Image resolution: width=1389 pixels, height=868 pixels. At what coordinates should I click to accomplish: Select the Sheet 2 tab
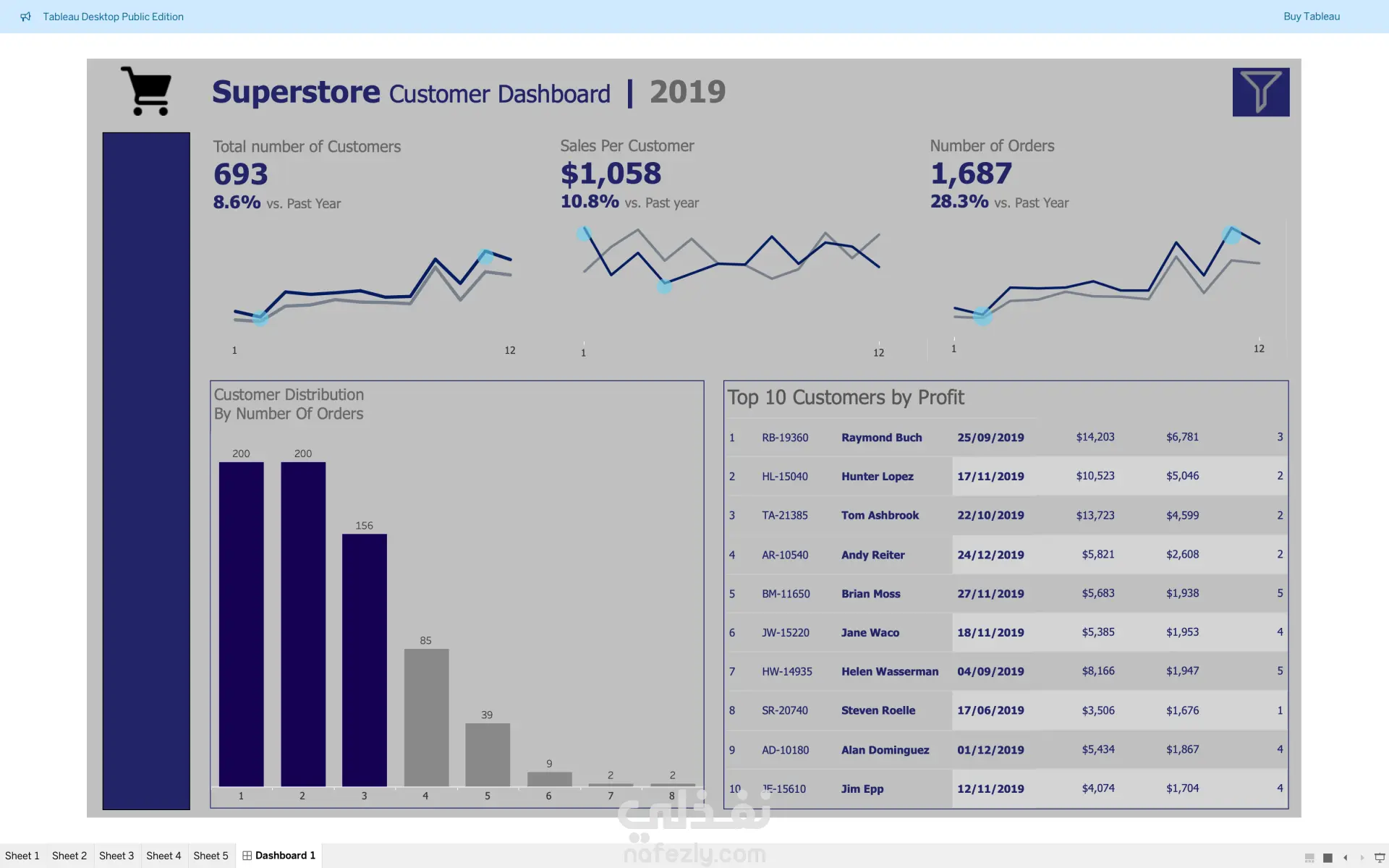(69, 856)
